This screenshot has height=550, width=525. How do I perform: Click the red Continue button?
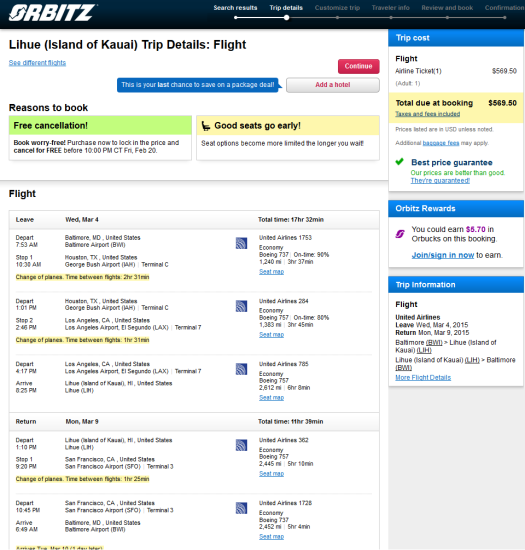(358, 66)
